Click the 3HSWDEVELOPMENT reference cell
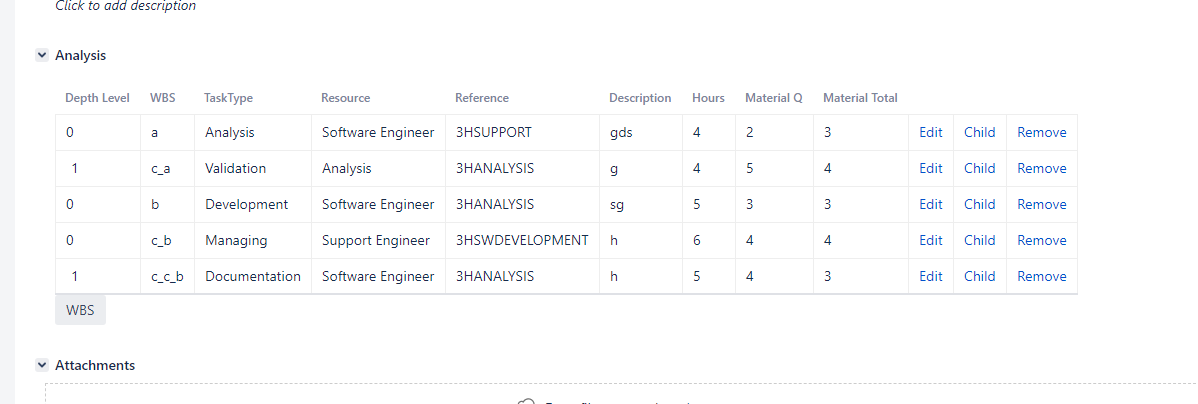 522,240
